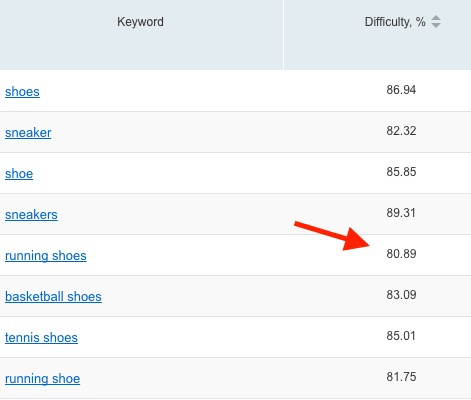Open the 'sneakers' keyword link

pos(31,215)
